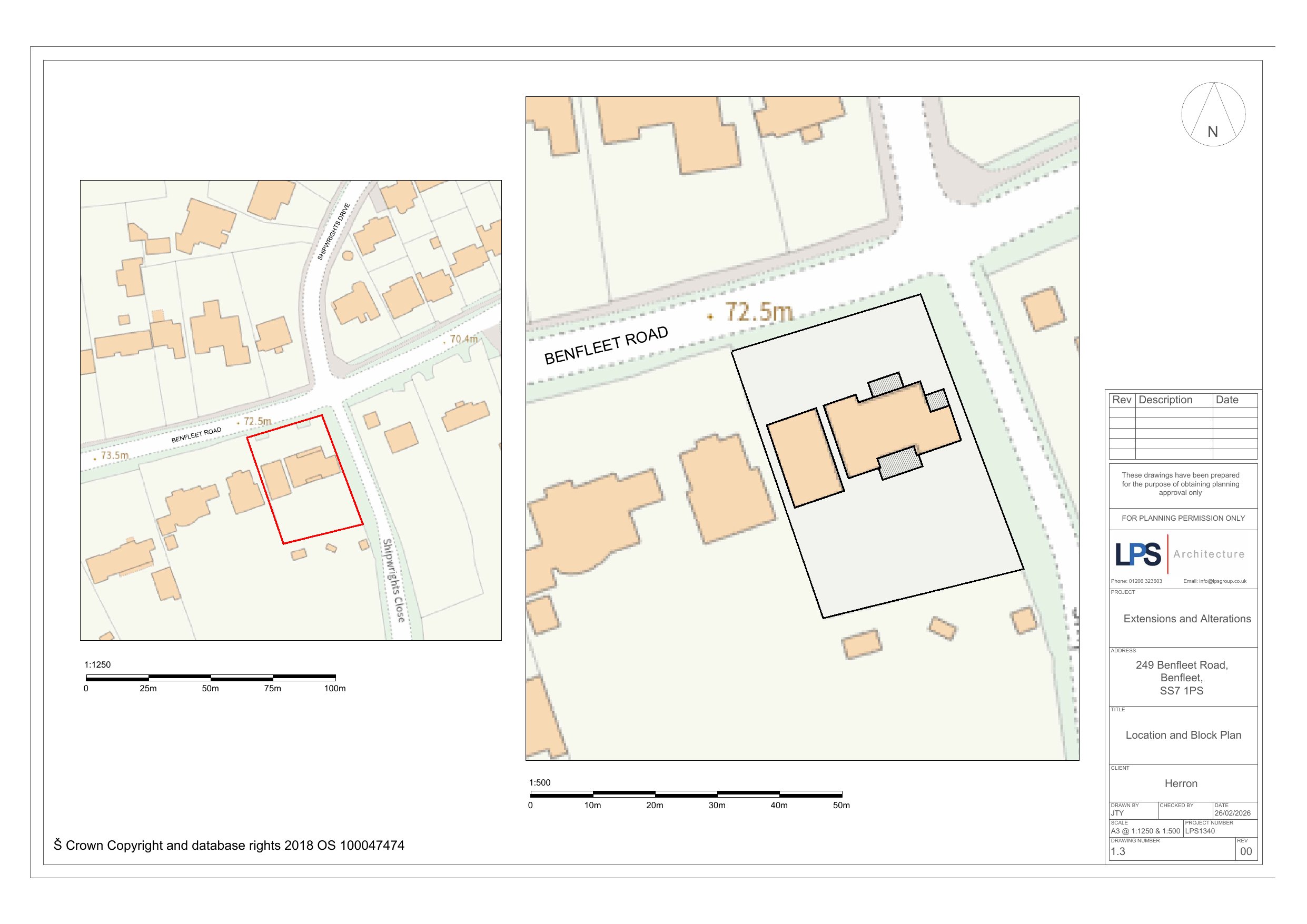The image size is (1307, 924).
Task: Click the drawing number 1.3 field
Action: tap(1118, 852)
